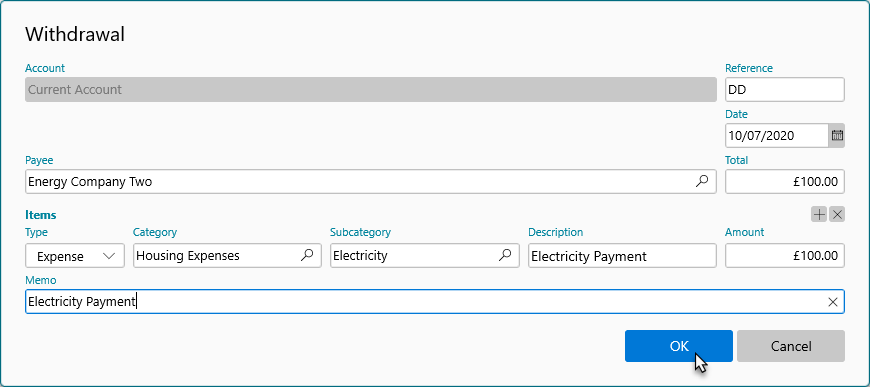Viewport: 870px width, 387px height.
Task: Click into the Reference field containing DD
Action: [x=785, y=89]
